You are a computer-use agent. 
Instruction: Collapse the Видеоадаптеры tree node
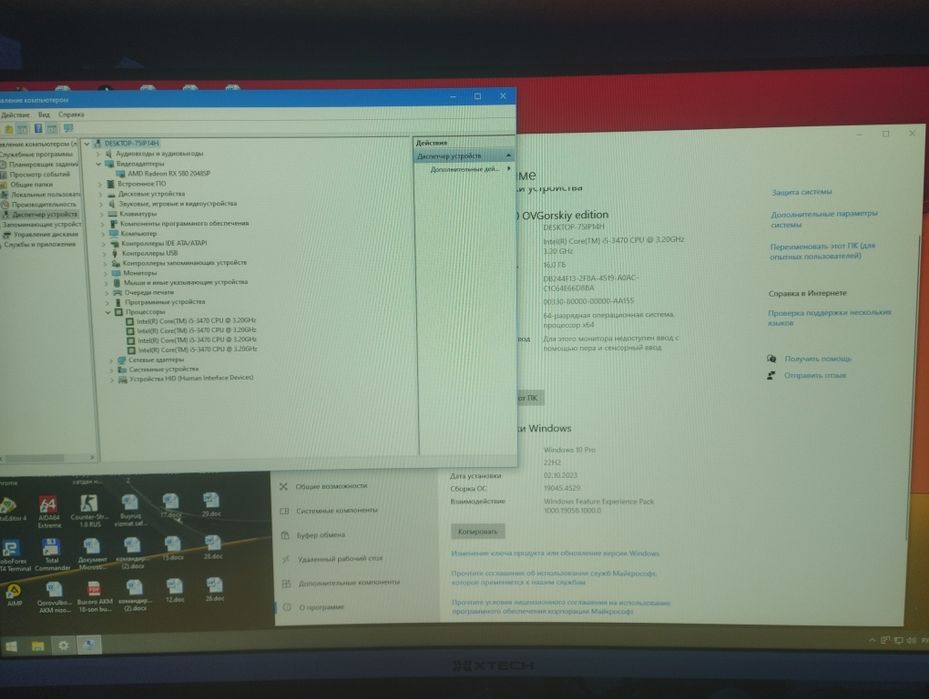[x=99, y=163]
